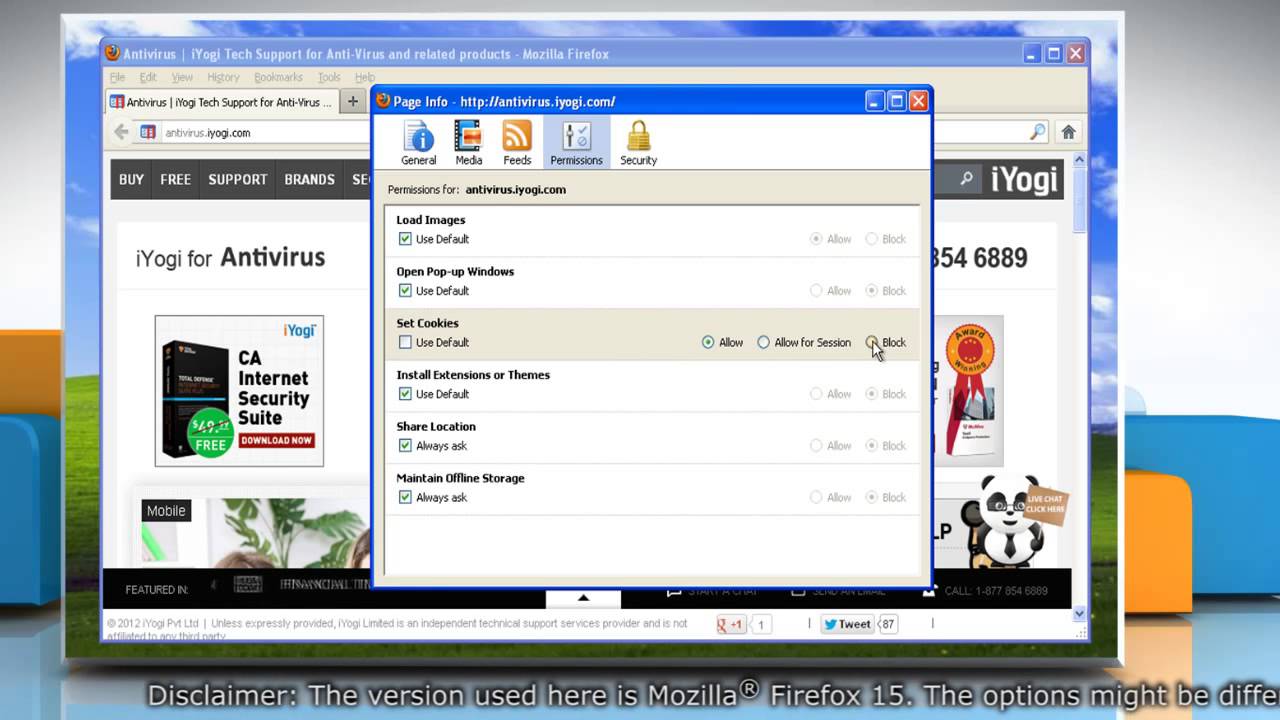Click BUY in the iYogi navigation bar
Image resolution: width=1280 pixels, height=720 pixels.
(x=131, y=180)
